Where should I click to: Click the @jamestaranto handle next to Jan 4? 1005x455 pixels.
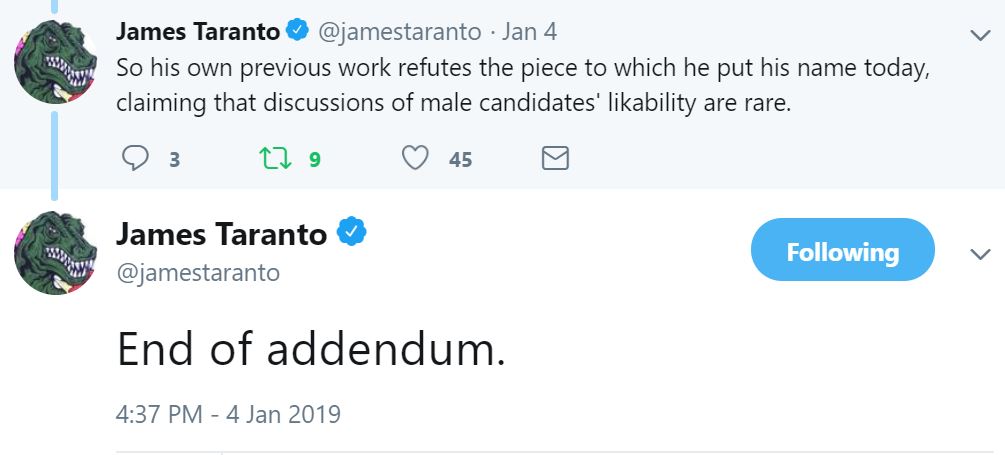coord(399,32)
